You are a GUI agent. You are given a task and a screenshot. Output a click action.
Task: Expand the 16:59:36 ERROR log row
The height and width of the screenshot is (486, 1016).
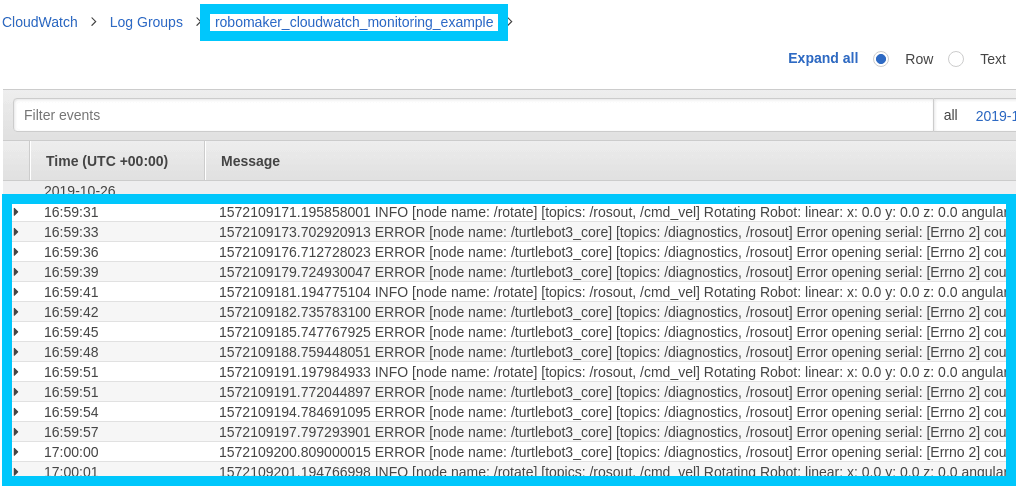[x=16, y=252]
